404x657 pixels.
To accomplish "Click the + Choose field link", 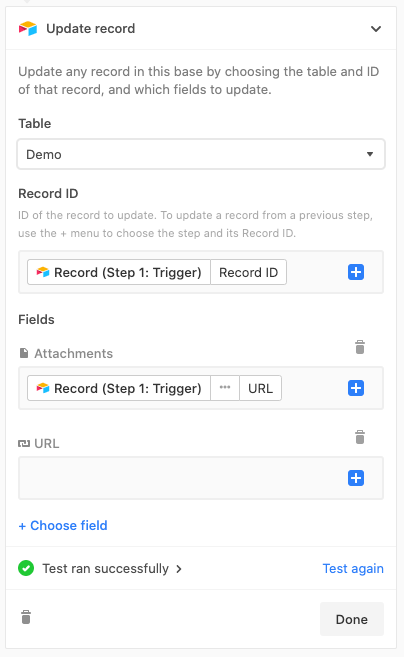I will point(63,525).
